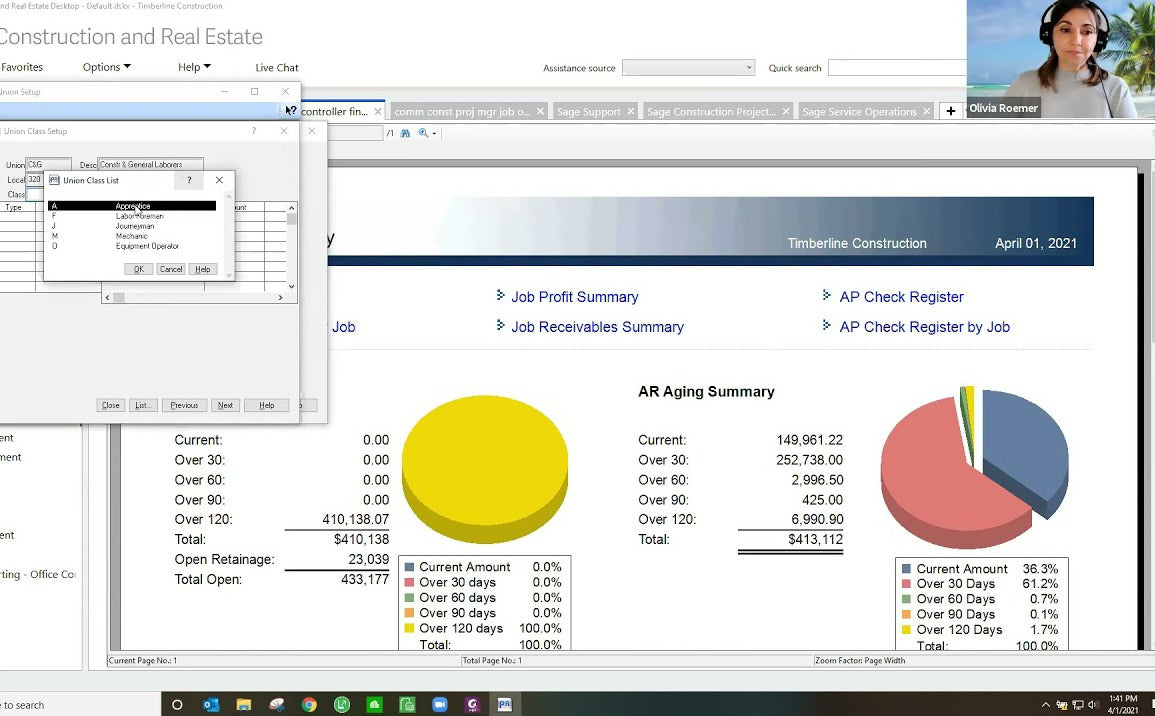Click OK in the Union Class List dialog
Viewport: 1155px width, 716px height.
(138, 269)
